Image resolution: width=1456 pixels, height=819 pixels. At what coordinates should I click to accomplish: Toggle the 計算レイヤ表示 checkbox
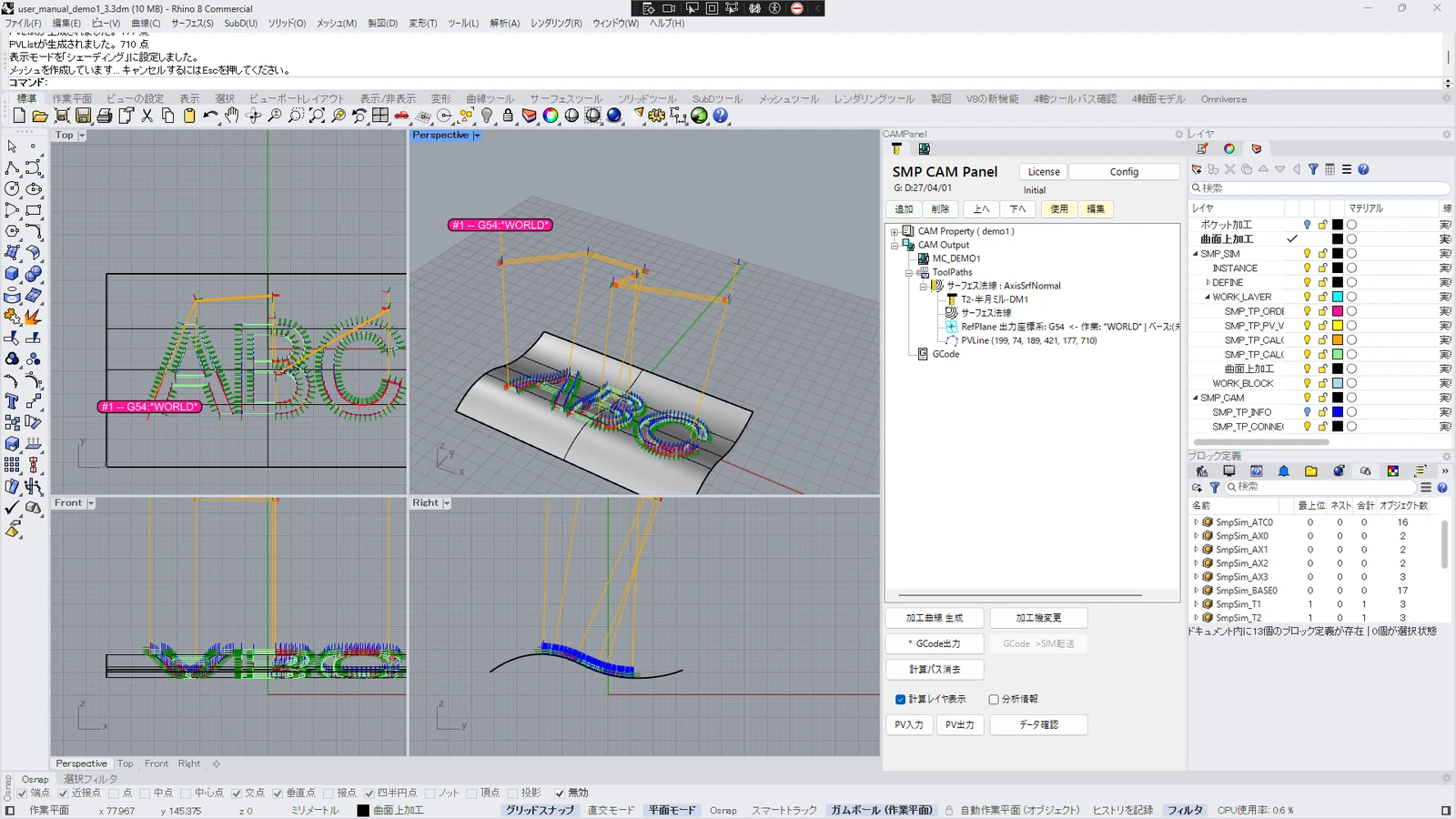pos(900,699)
